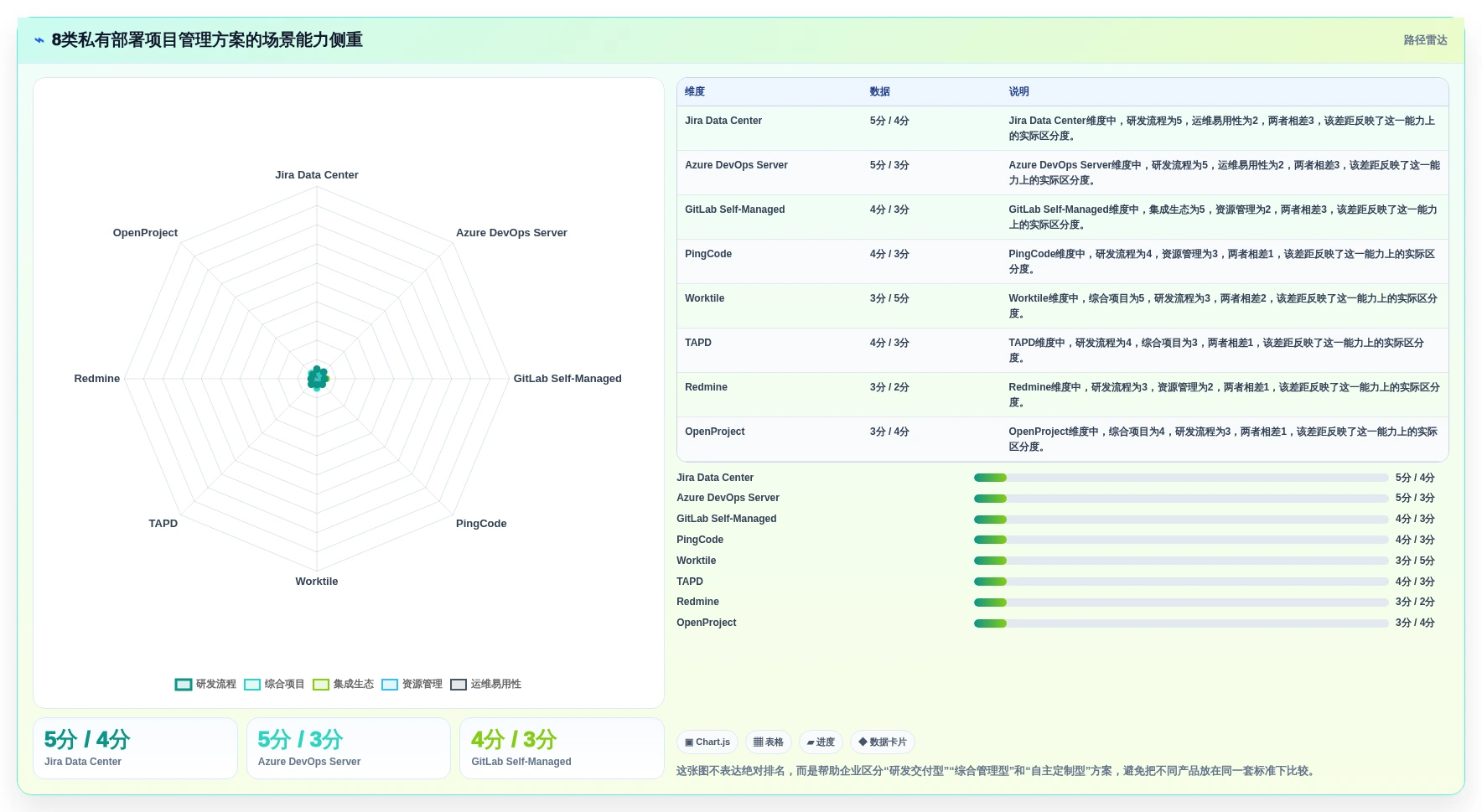This screenshot has height=812, width=1482.
Task: Click the TAPD table score 4分 / 3分
Action: pyautogui.click(x=889, y=343)
